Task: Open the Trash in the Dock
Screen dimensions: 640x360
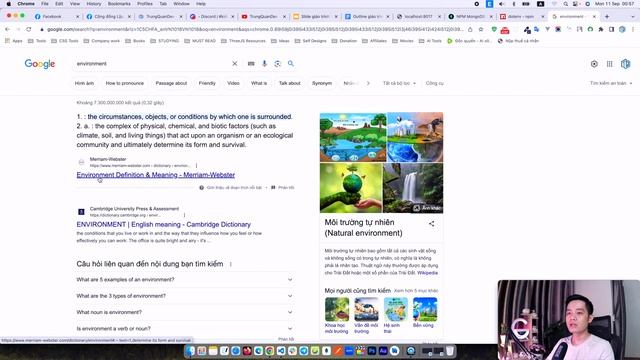Action: click(x=449, y=351)
